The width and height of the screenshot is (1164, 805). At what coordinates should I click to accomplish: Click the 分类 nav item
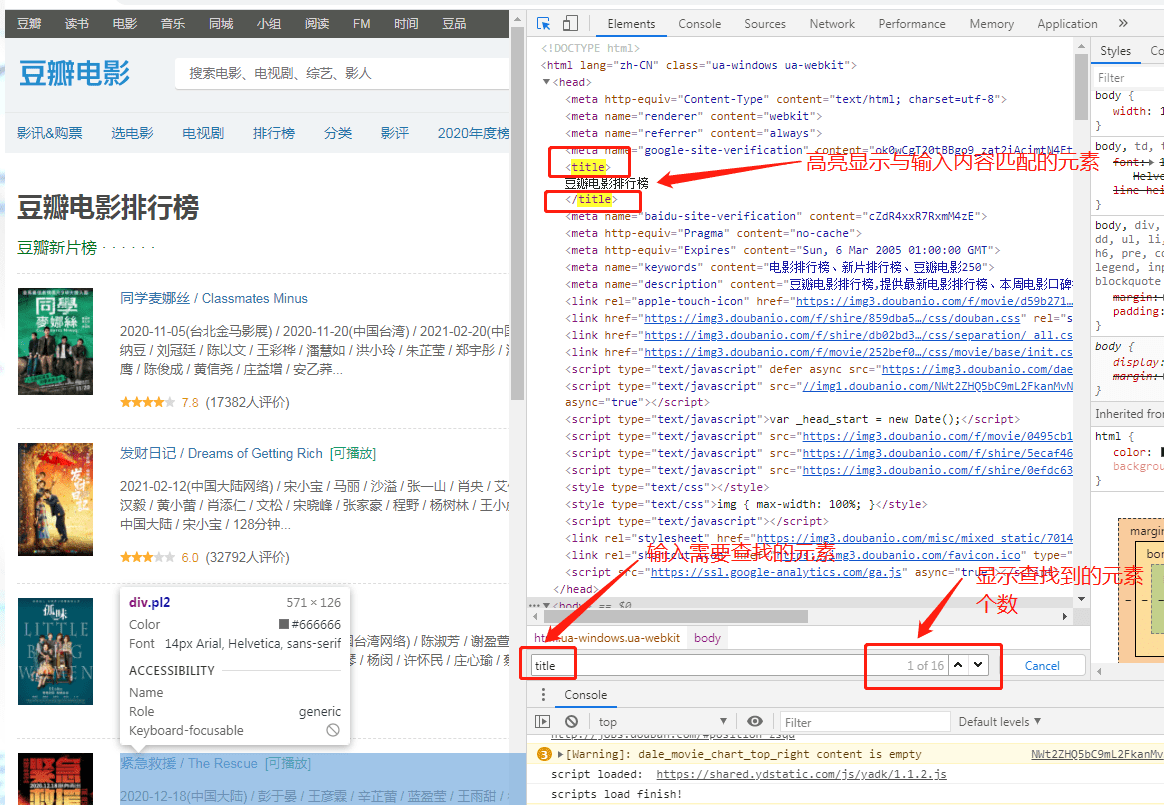pos(338,133)
